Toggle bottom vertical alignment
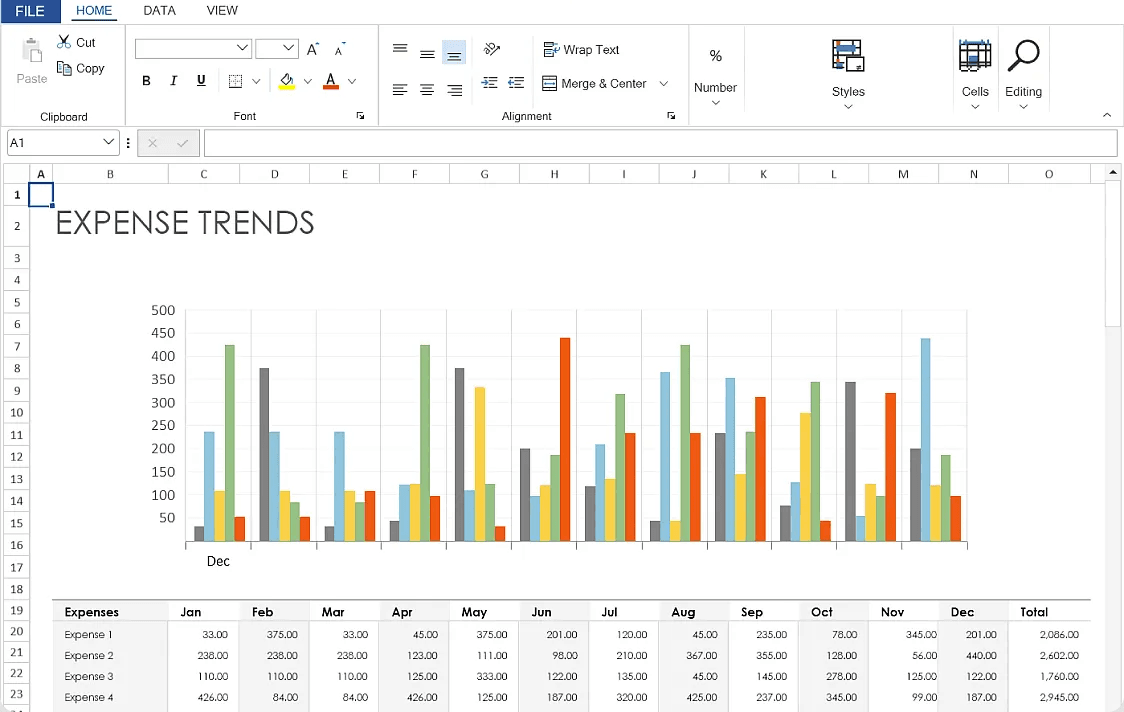1124x712 pixels. pyautogui.click(x=454, y=54)
